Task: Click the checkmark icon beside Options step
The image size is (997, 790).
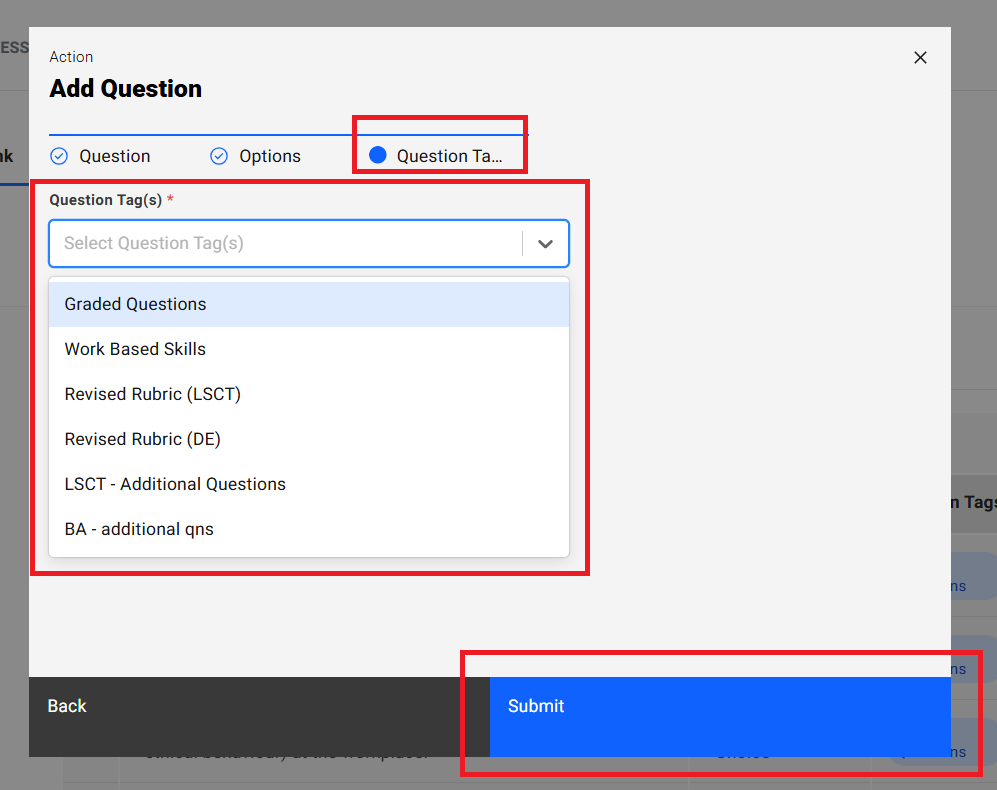Action: [219, 156]
